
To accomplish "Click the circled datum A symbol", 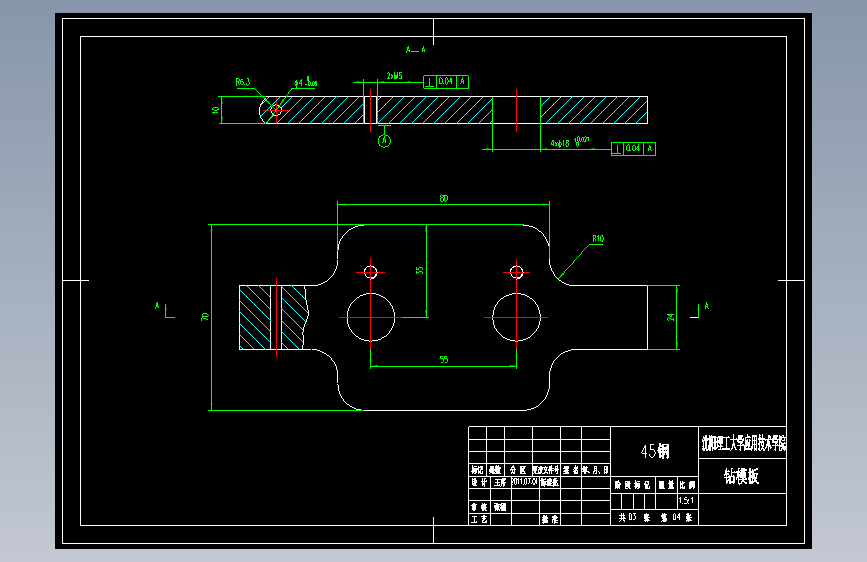I will (x=384, y=141).
